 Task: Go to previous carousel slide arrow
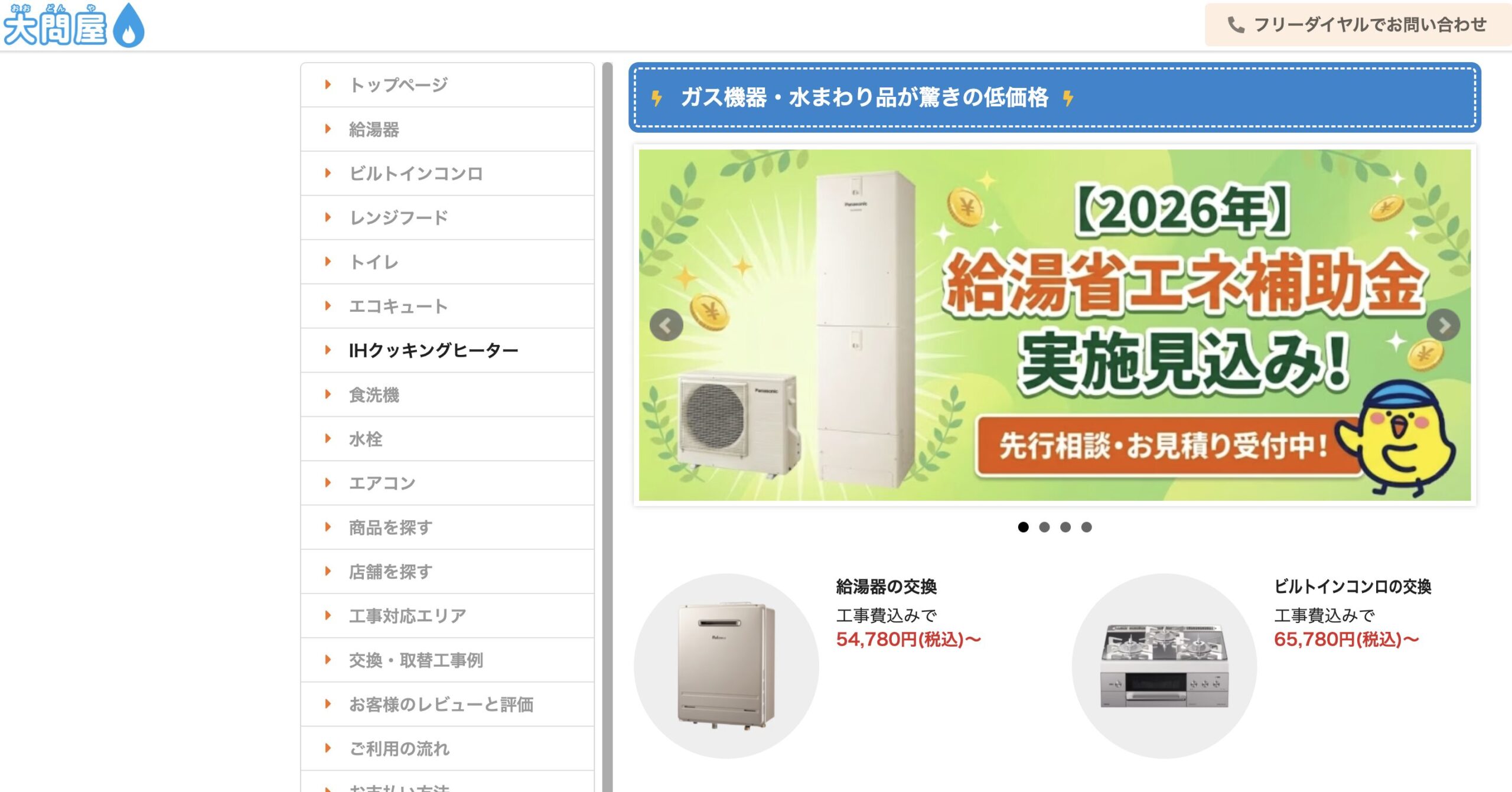(x=666, y=325)
